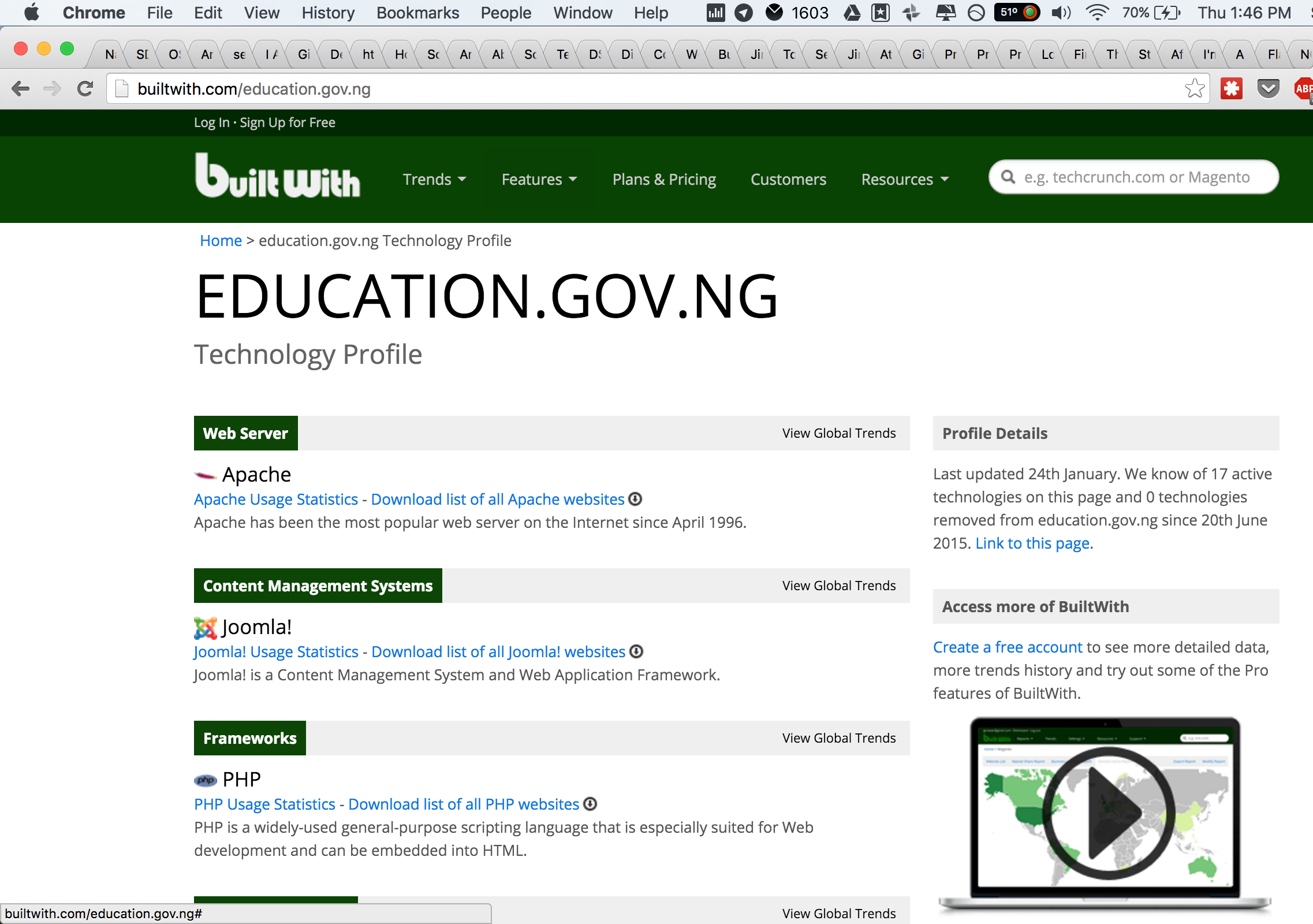Click the browser reload page icon
1313x924 pixels.
85,89
